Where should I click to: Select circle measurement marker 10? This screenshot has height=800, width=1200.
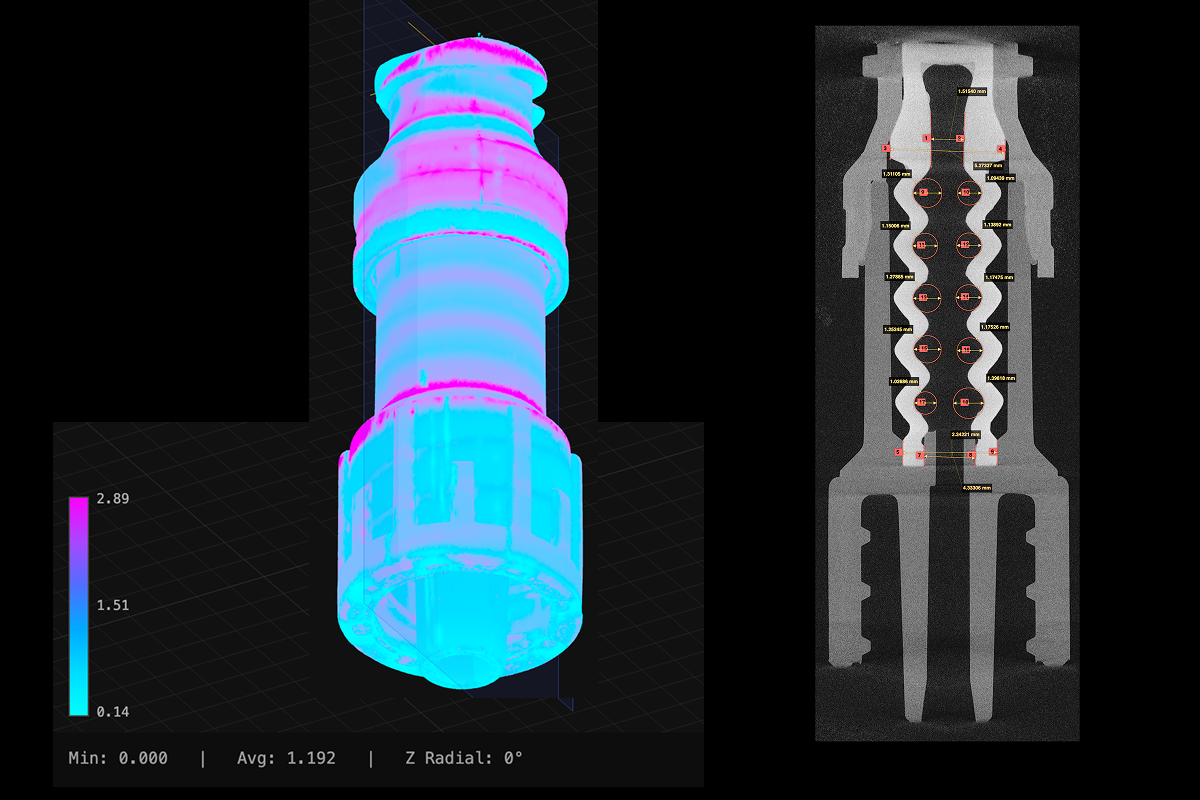click(x=966, y=192)
